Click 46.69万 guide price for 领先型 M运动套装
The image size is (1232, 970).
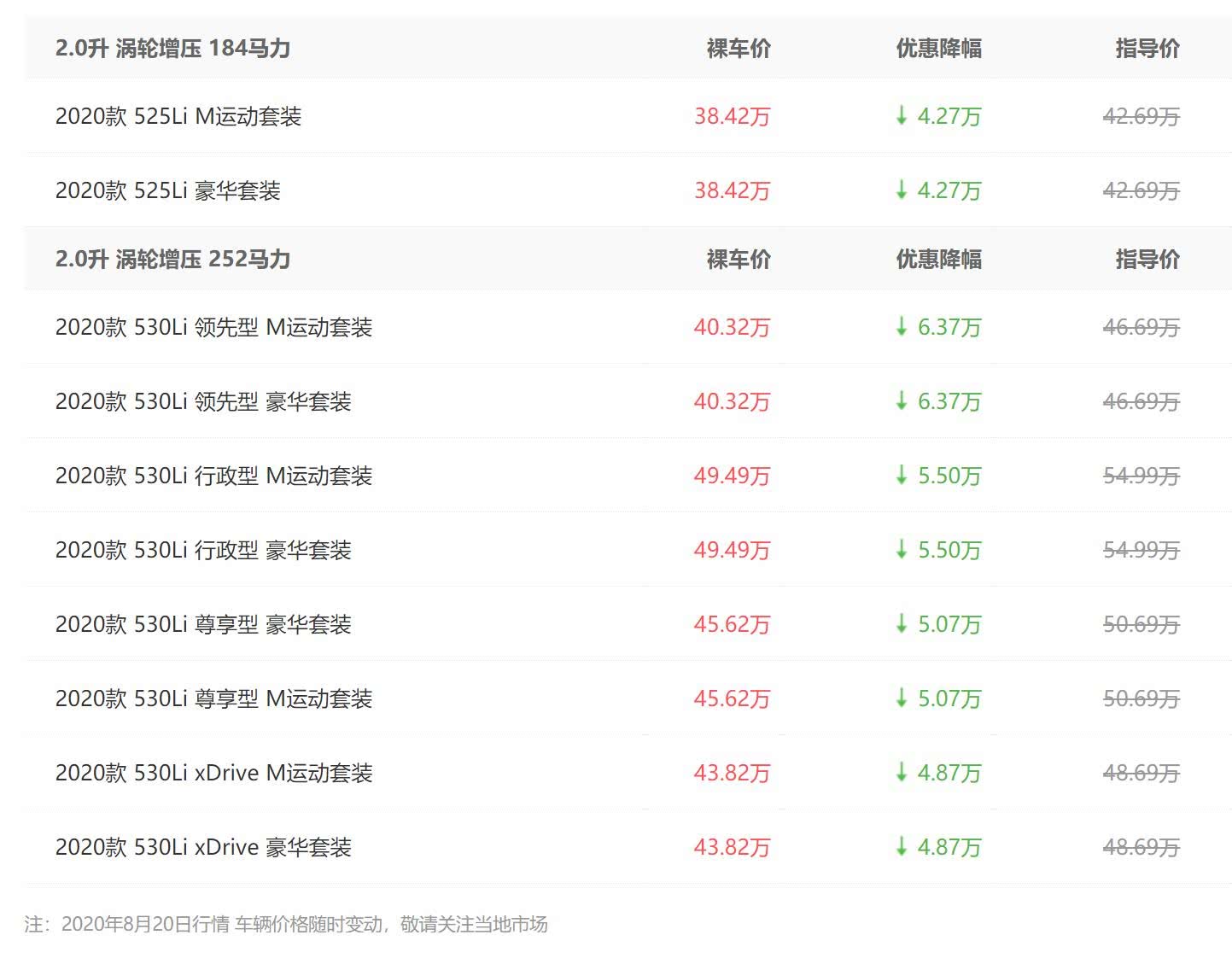[1141, 327]
